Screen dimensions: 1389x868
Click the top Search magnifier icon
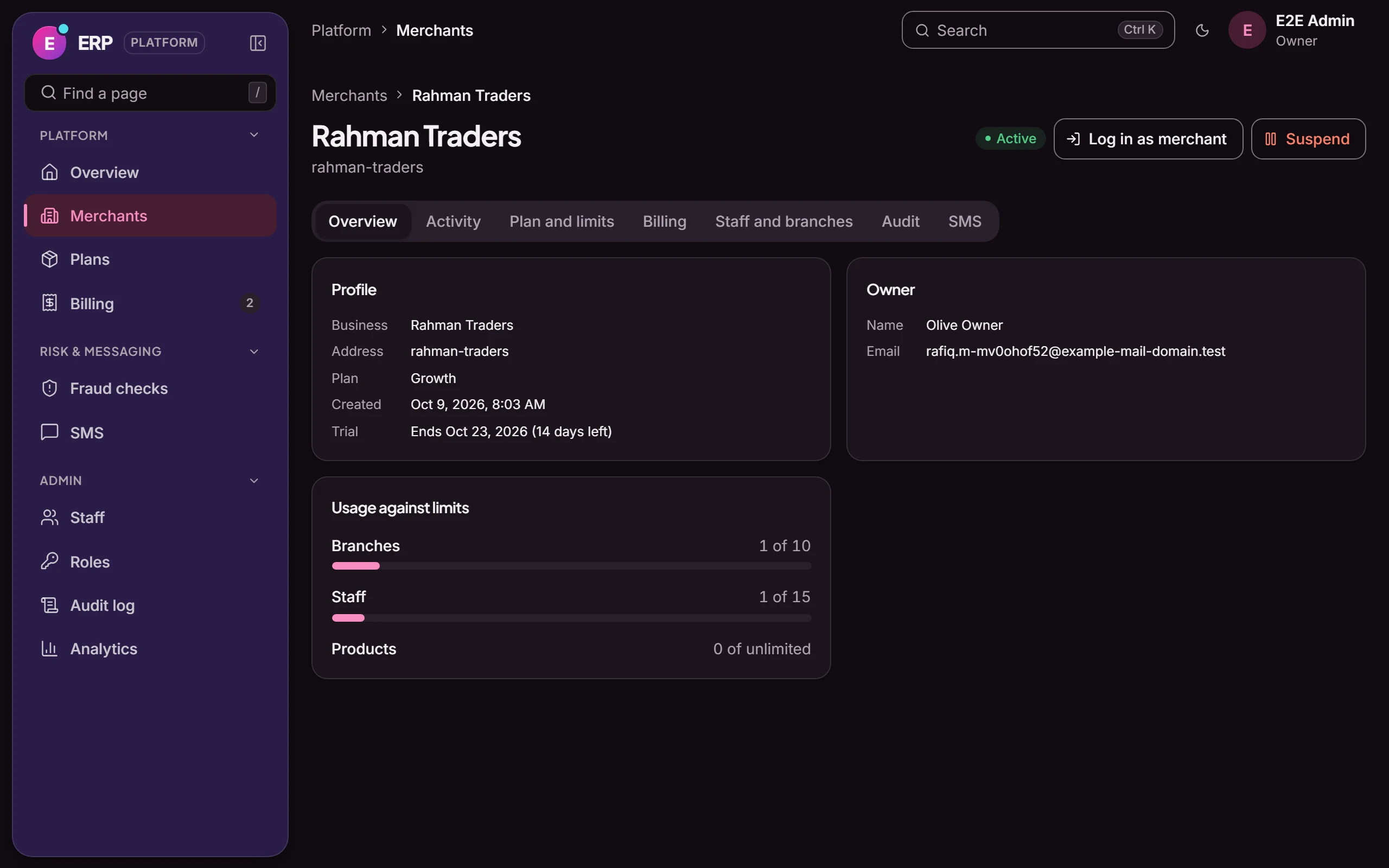click(x=922, y=30)
